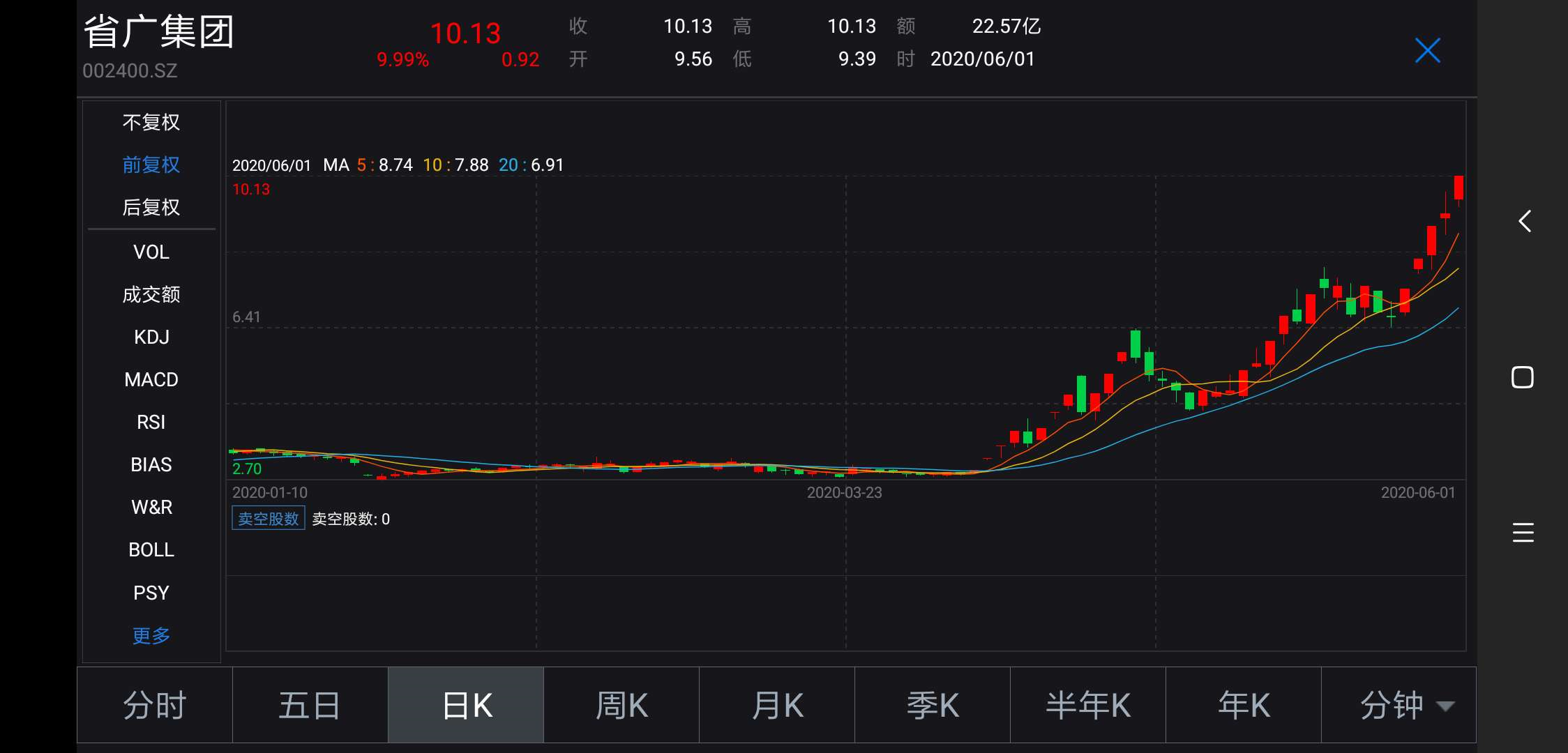Tap the 2020-03-23 axis date label
This screenshot has height=753, width=1568.
tap(845, 493)
